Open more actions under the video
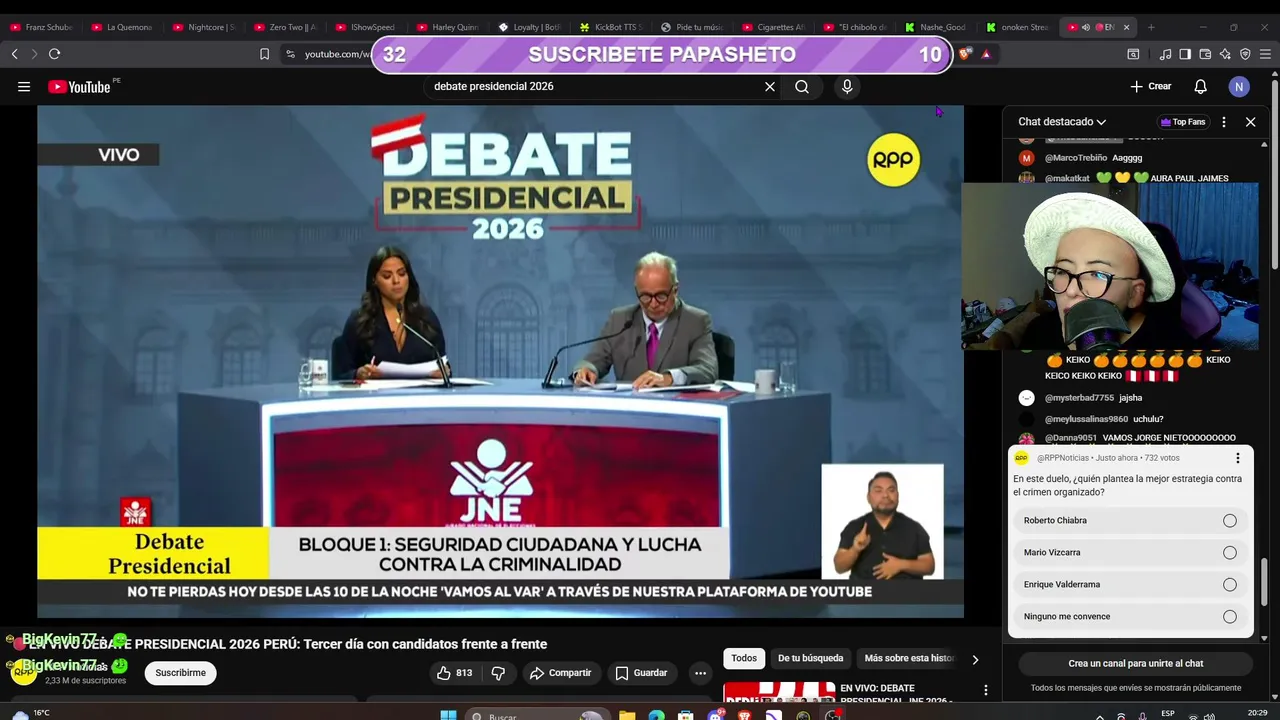 (700, 673)
